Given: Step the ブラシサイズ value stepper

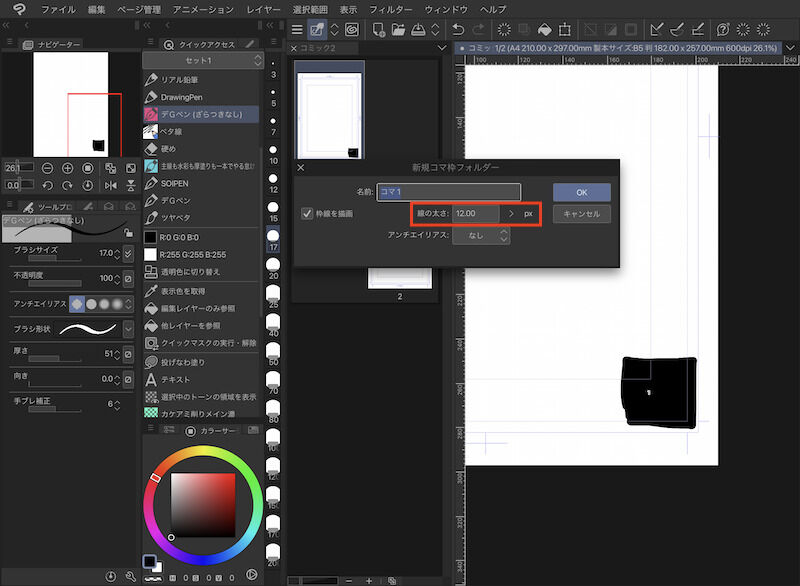Looking at the screenshot, I should pyautogui.click(x=117, y=253).
